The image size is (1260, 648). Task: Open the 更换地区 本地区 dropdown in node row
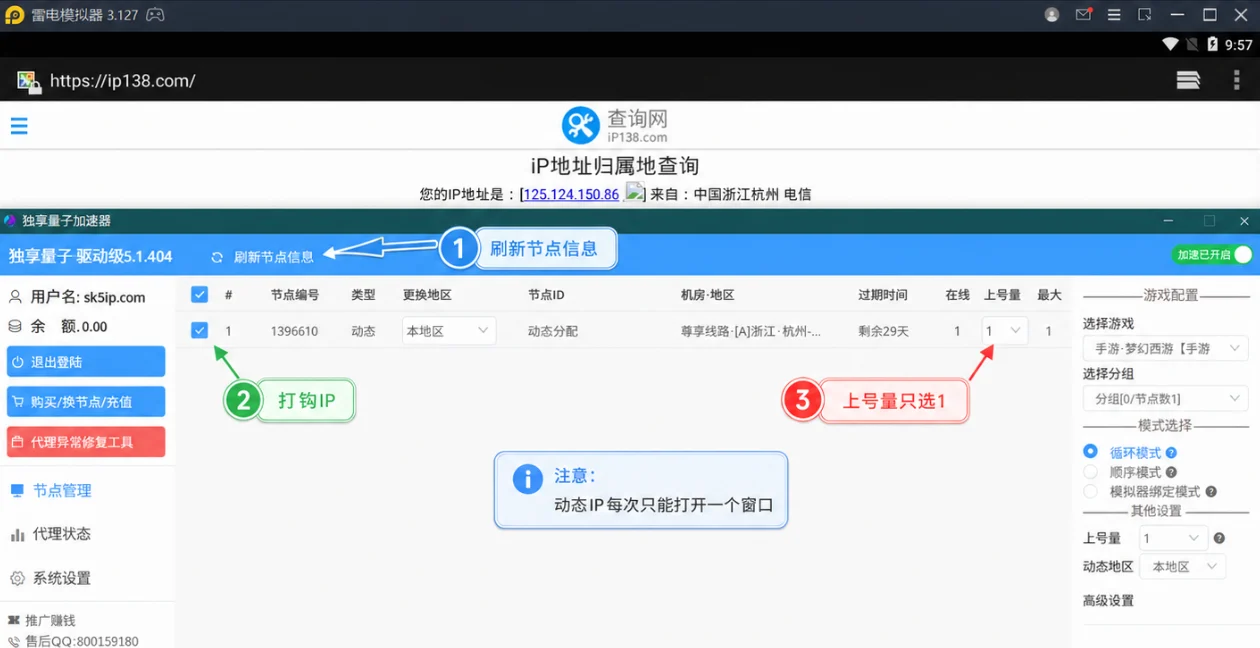447,331
